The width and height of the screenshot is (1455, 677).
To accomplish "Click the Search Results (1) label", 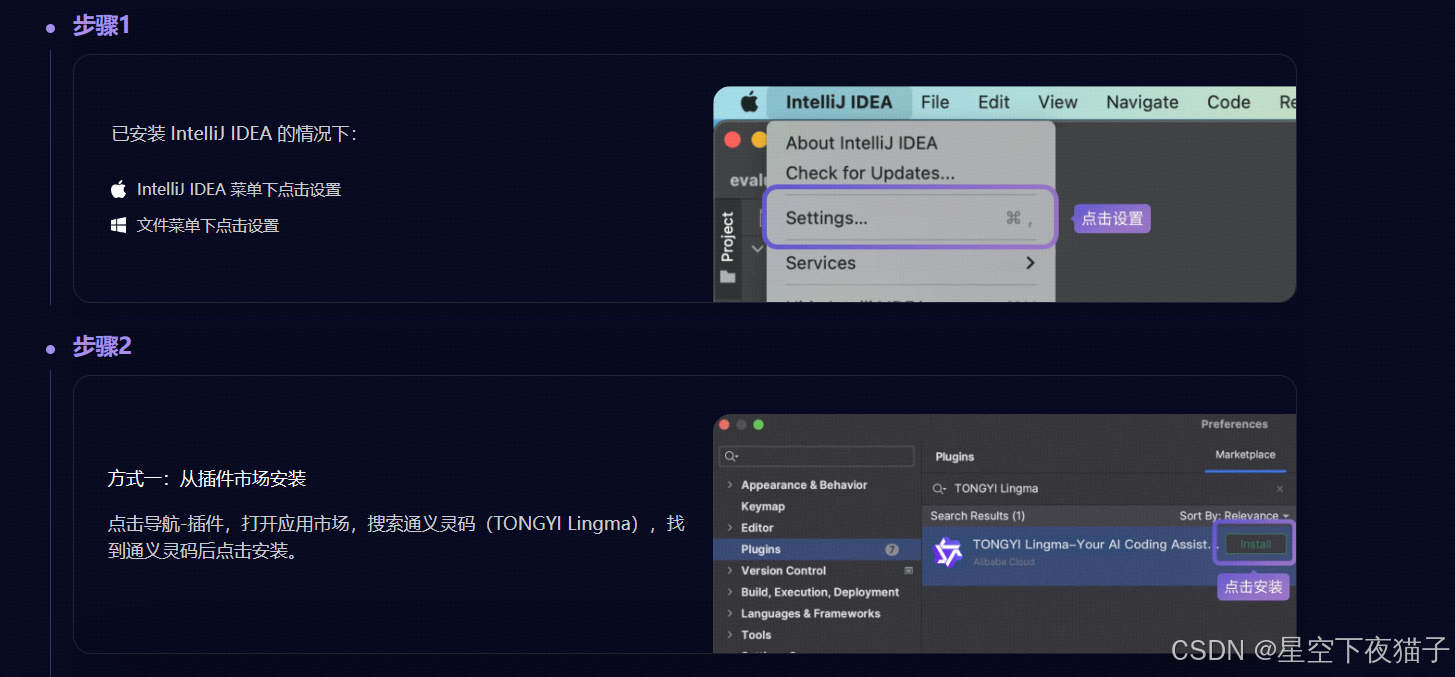I will [x=977, y=516].
